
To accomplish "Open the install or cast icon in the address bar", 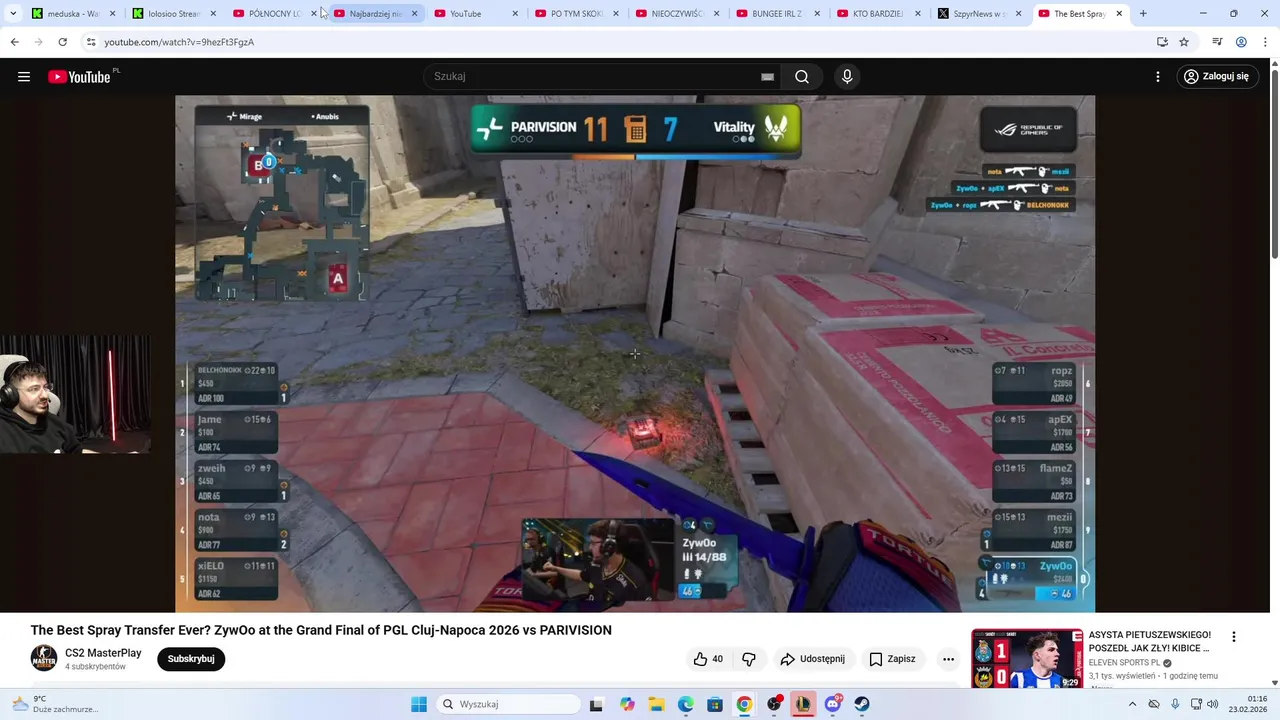I will (x=1162, y=42).
